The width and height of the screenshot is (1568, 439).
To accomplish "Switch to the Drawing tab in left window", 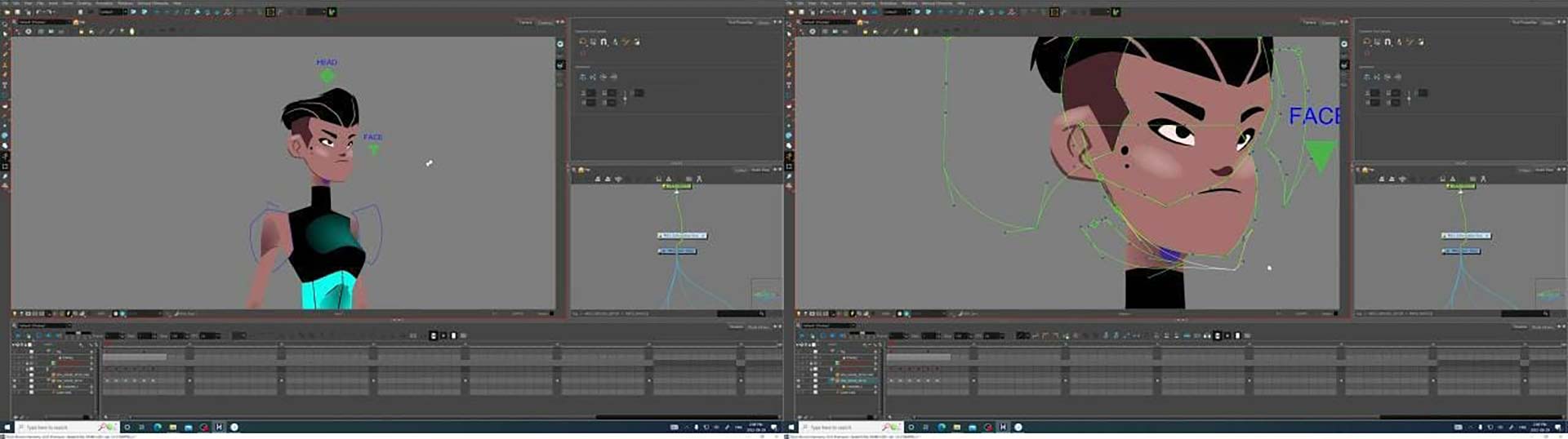I will 545,22.
